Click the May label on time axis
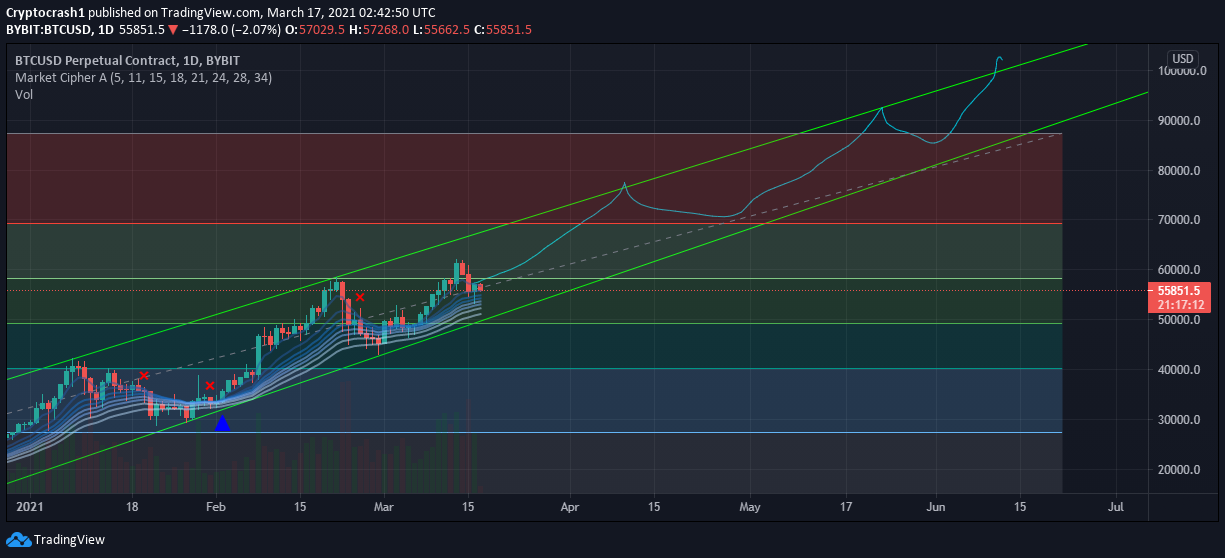The image size is (1225, 558). click(x=750, y=507)
